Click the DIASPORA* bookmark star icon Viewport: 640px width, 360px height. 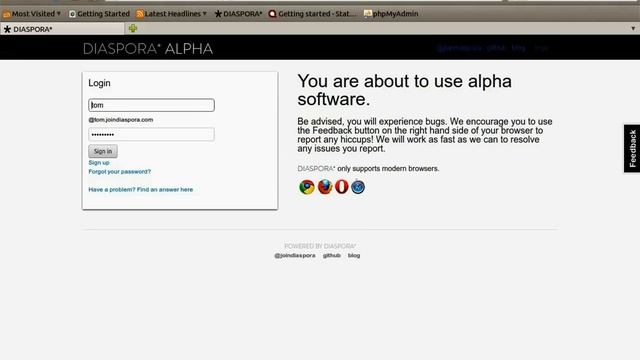pyautogui.click(x=218, y=14)
